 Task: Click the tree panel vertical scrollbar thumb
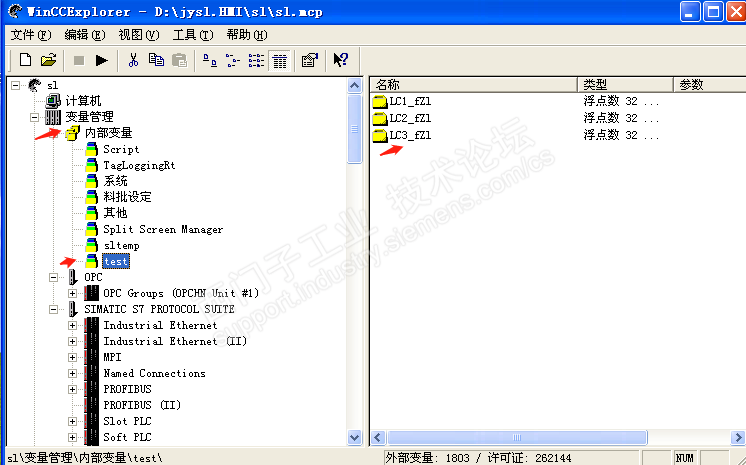[354, 129]
